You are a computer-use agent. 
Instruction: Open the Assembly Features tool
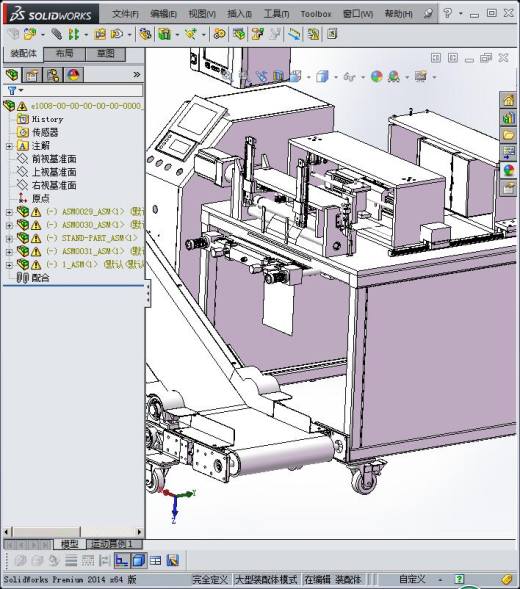click(x=165, y=34)
